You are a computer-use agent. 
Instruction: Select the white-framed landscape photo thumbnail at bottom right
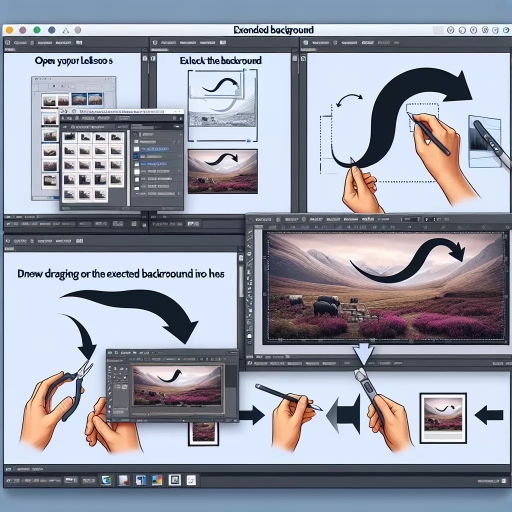click(x=443, y=418)
